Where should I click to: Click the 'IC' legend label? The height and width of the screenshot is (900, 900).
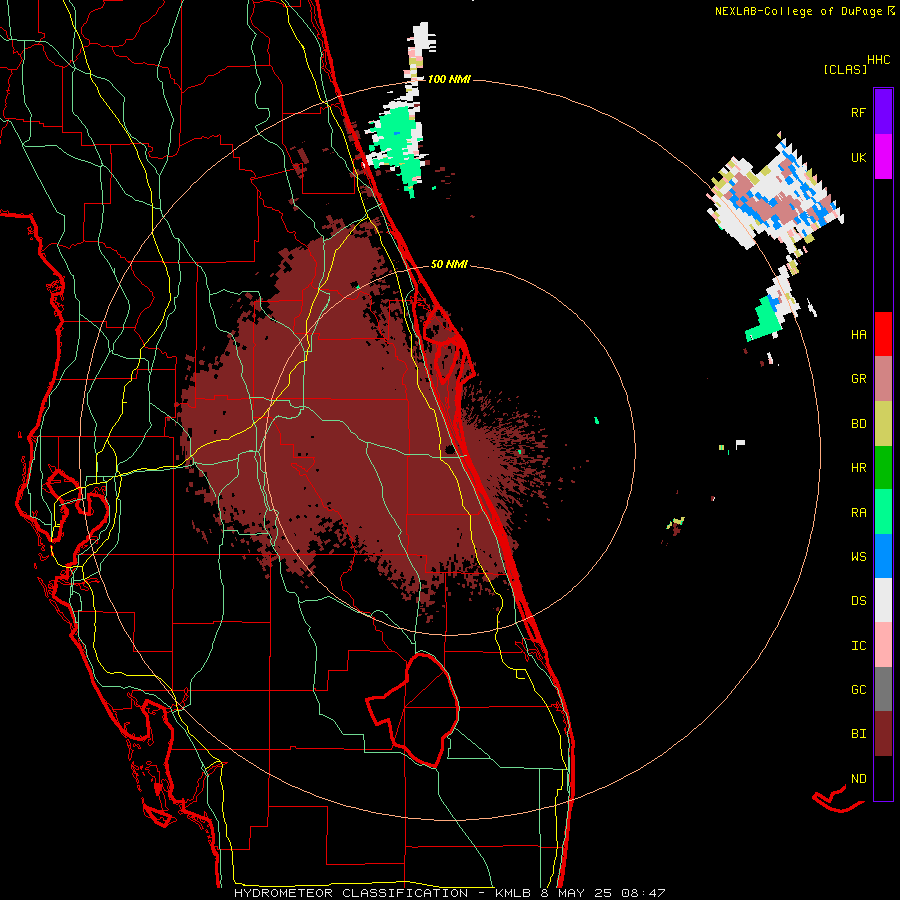click(x=858, y=646)
